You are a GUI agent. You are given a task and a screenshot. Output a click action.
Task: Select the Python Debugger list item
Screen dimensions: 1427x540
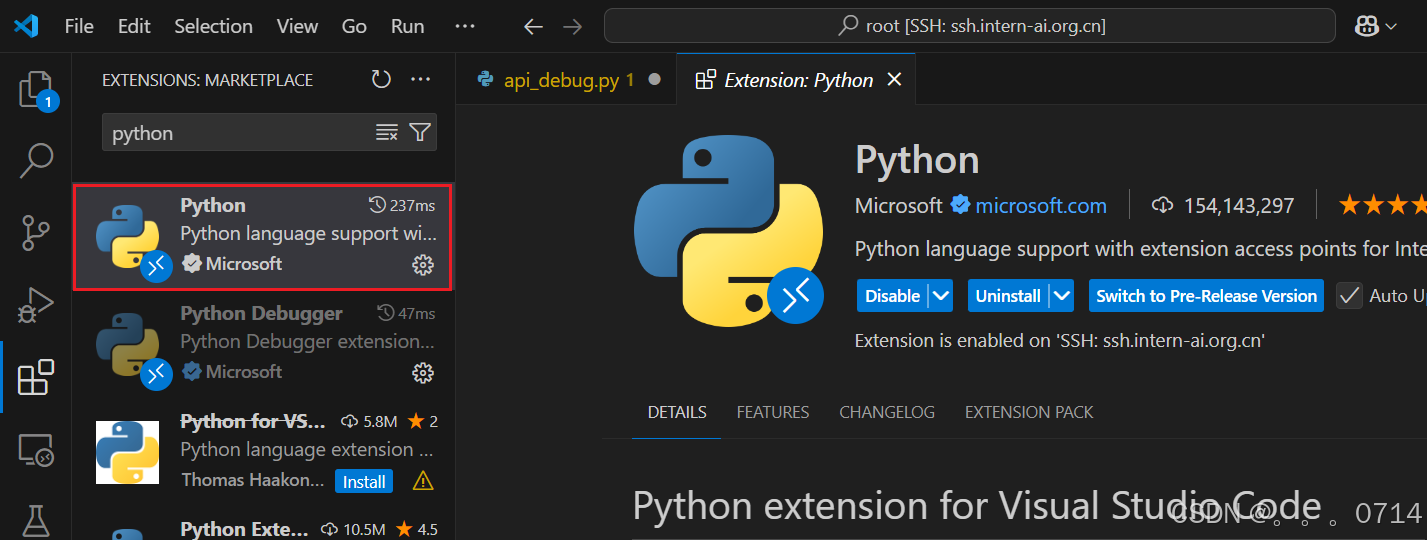point(263,345)
